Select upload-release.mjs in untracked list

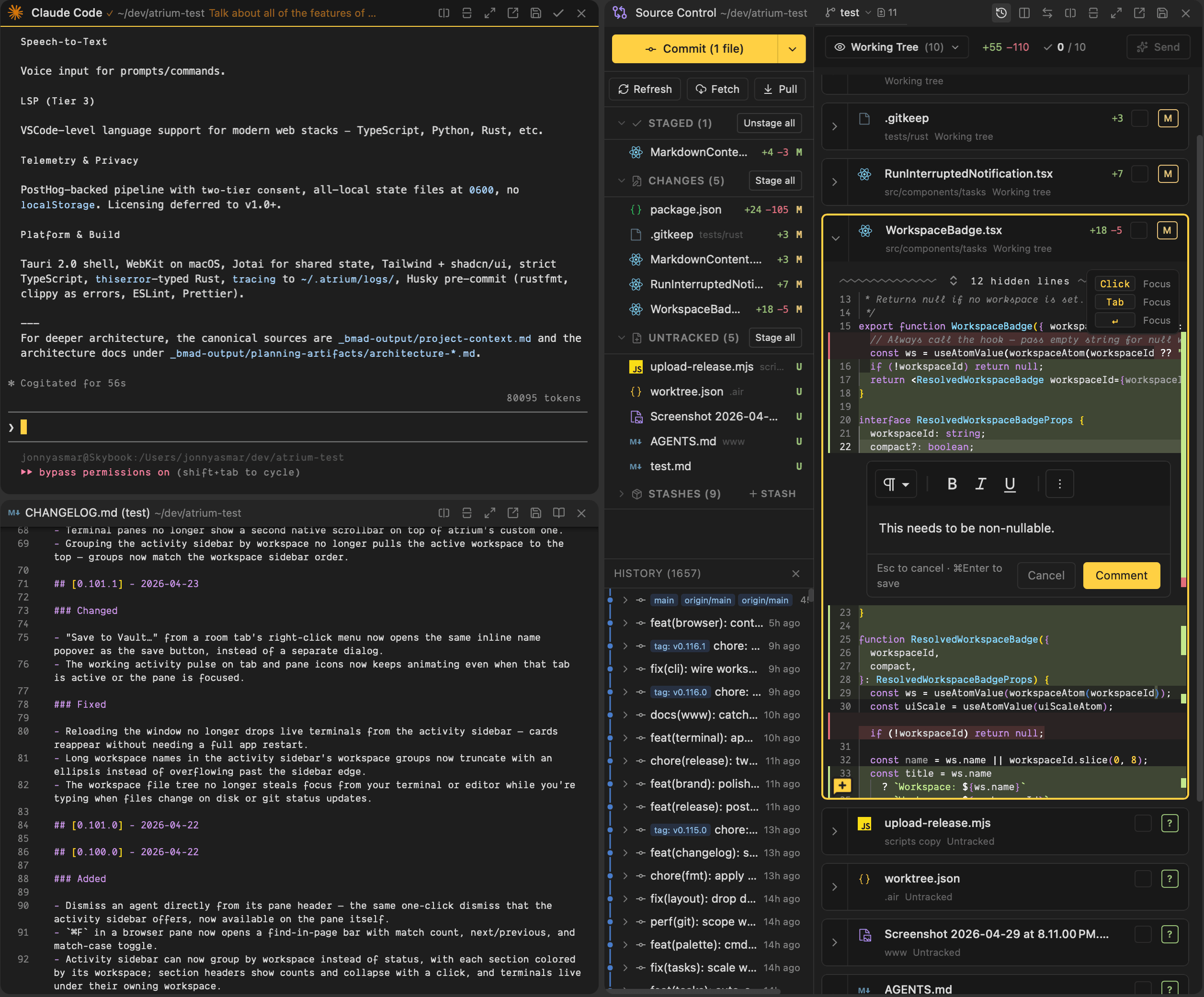pos(709,367)
